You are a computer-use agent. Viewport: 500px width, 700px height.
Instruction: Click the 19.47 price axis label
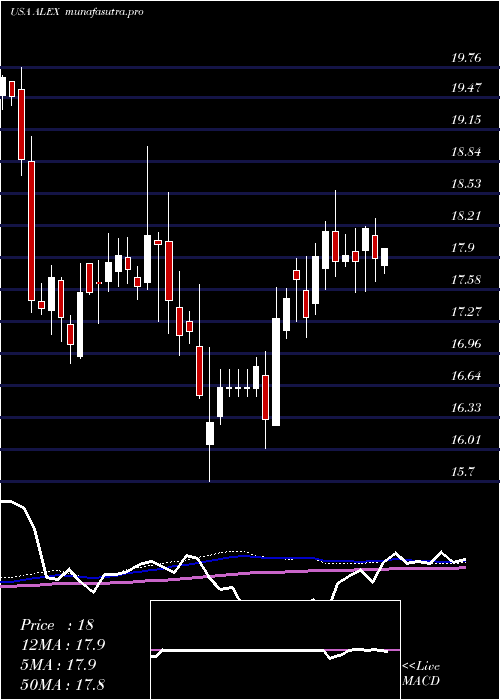pos(467,88)
